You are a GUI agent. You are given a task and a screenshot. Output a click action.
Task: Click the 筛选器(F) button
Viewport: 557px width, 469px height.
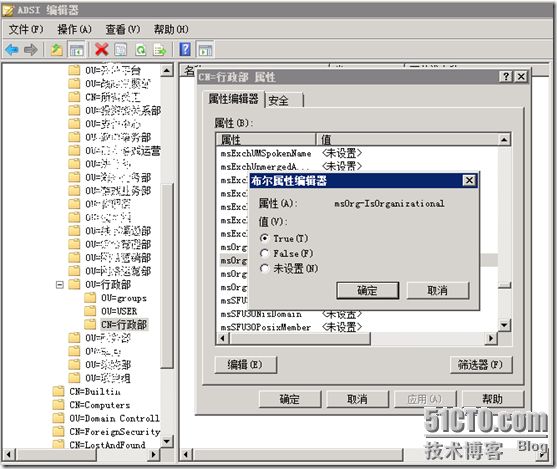point(480,365)
